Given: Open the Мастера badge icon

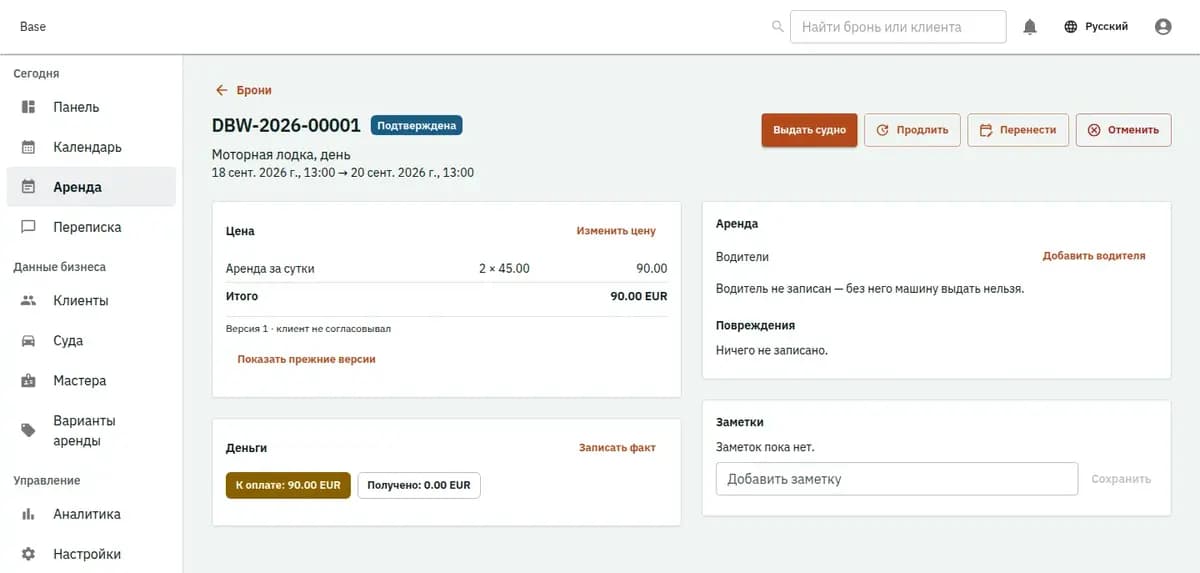Looking at the screenshot, I should click(x=29, y=381).
